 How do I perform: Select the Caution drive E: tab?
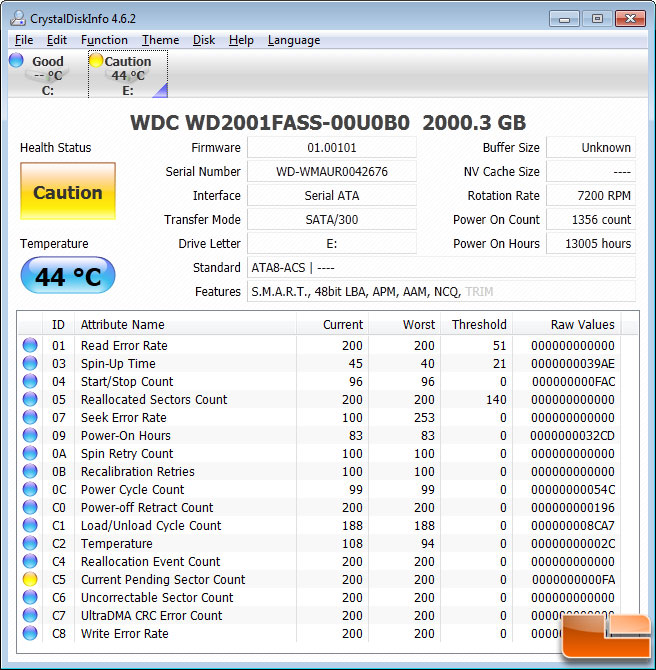(127, 75)
